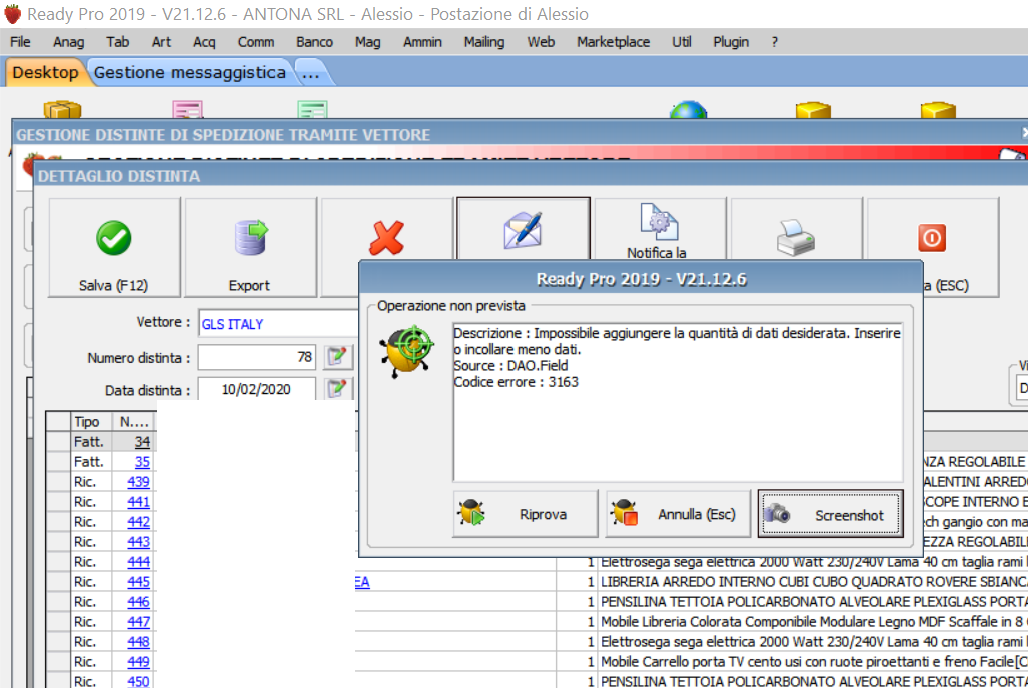Click the calendar edit icon beside Data distinta
This screenshot has height=688, width=1028.
pyautogui.click(x=336, y=388)
